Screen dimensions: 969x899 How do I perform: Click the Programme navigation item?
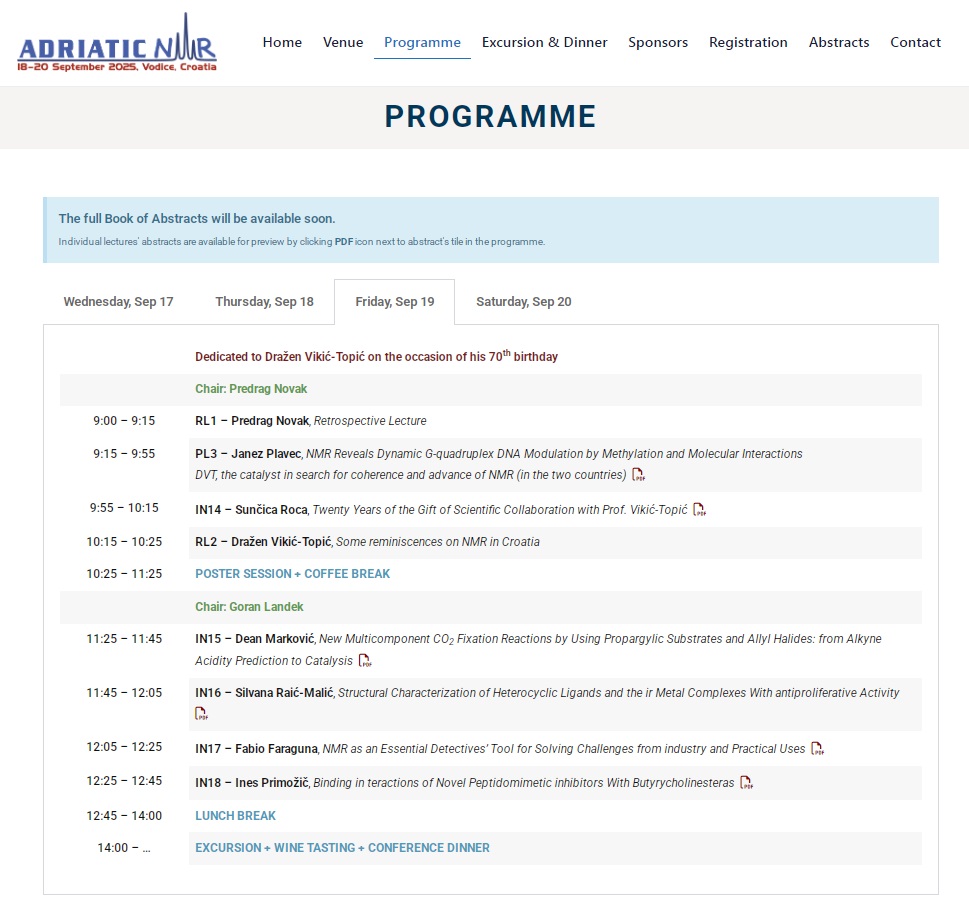coord(422,42)
